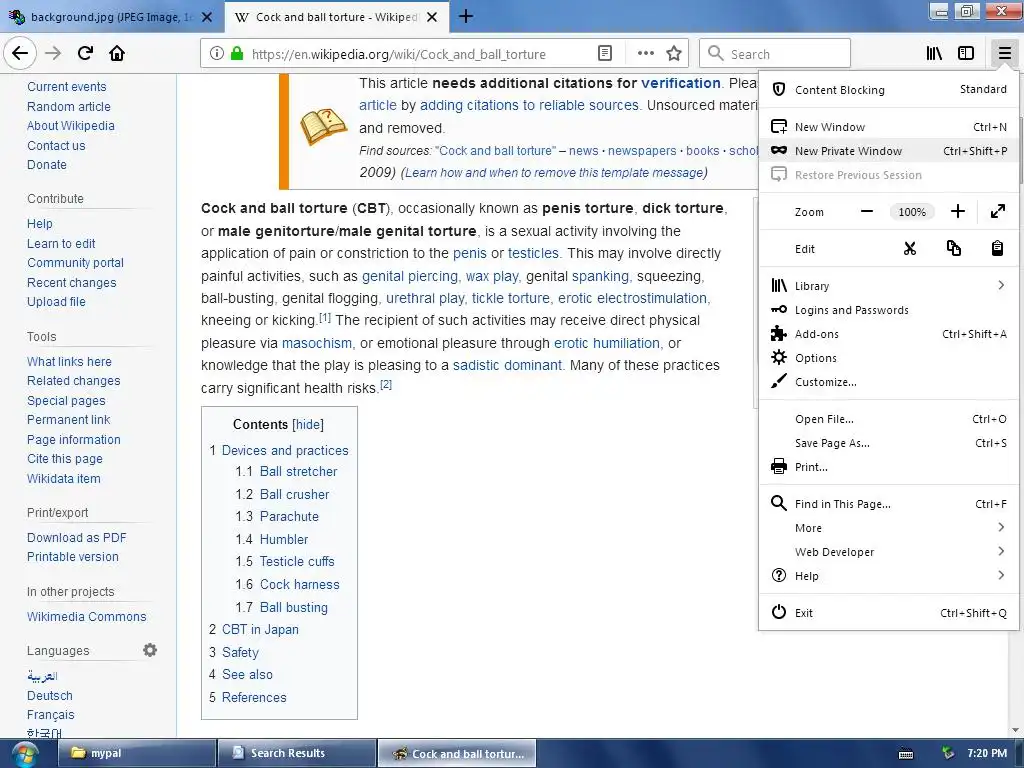
Task: Click the forward navigation arrow
Action: click(x=53, y=53)
